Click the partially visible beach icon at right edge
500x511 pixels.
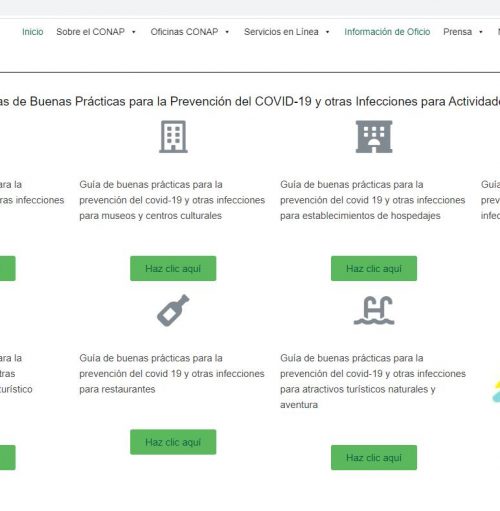496,391
